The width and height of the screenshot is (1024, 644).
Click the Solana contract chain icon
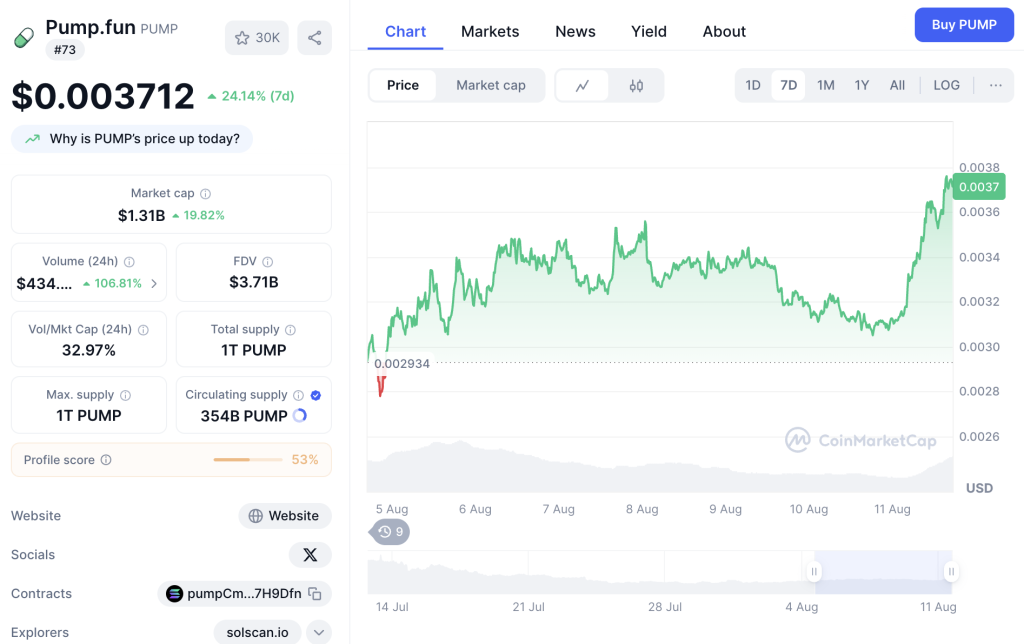pos(174,594)
